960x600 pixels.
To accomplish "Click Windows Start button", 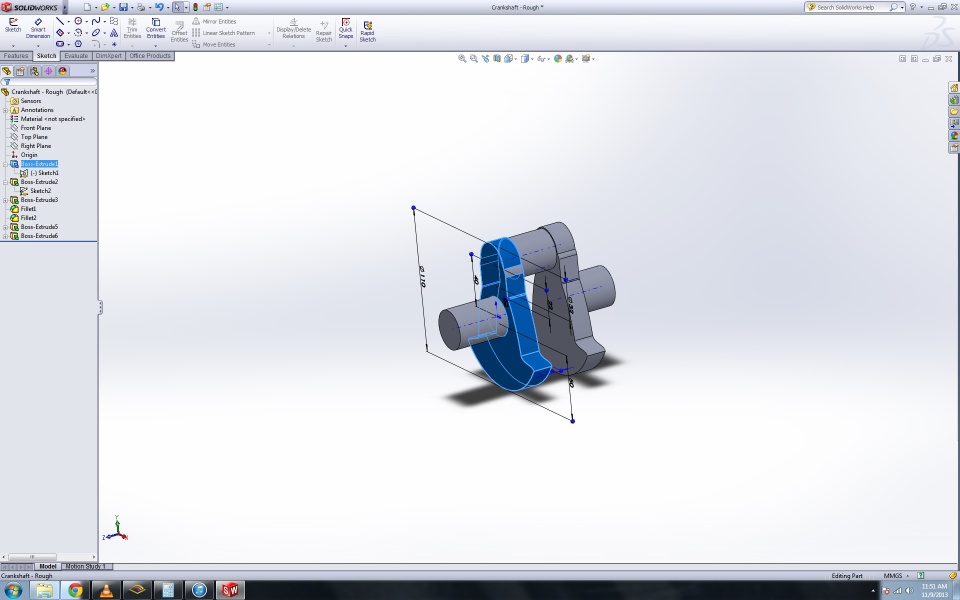I will pos(13,590).
